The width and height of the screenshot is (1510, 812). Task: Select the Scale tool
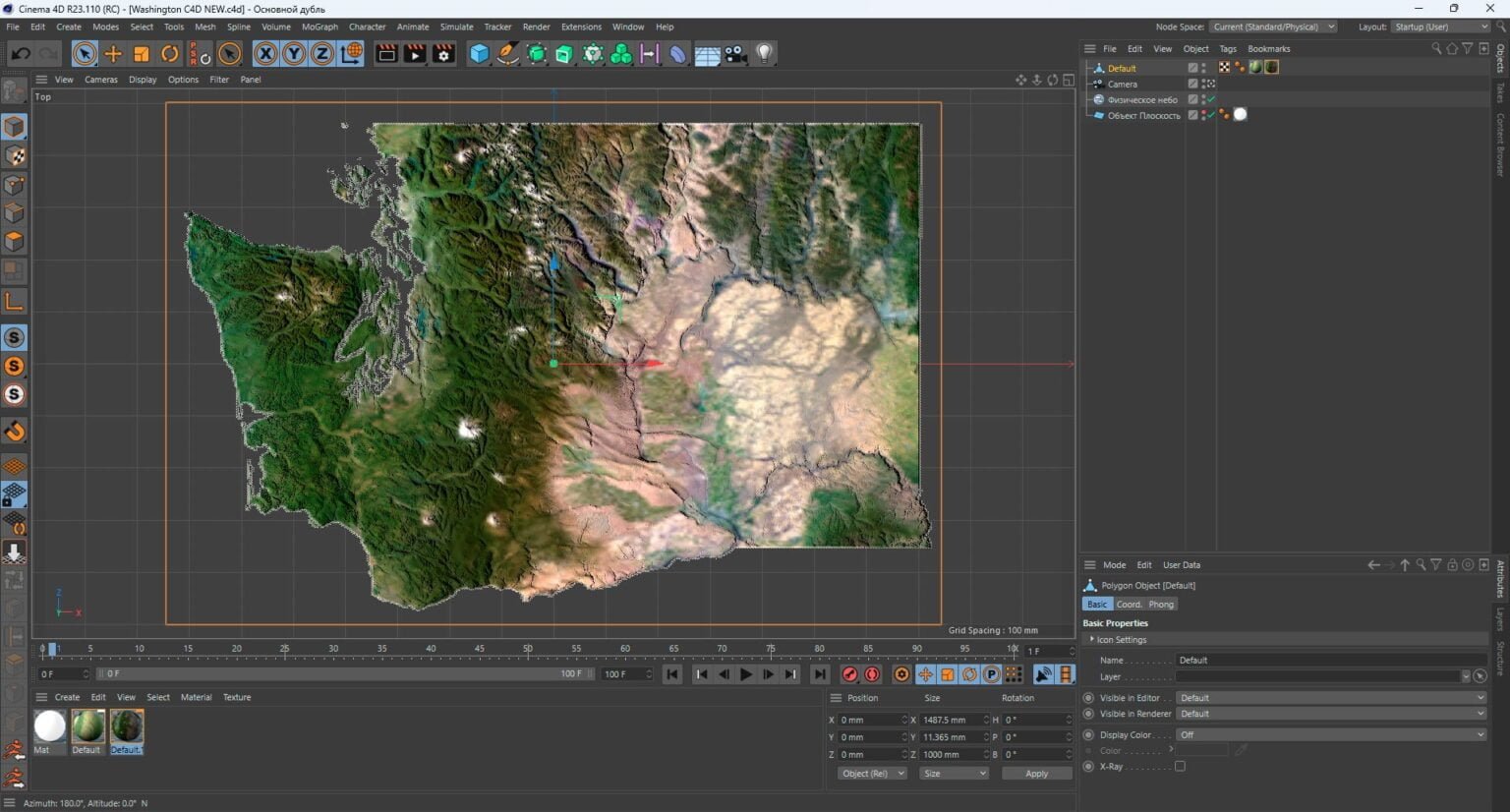point(141,54)
